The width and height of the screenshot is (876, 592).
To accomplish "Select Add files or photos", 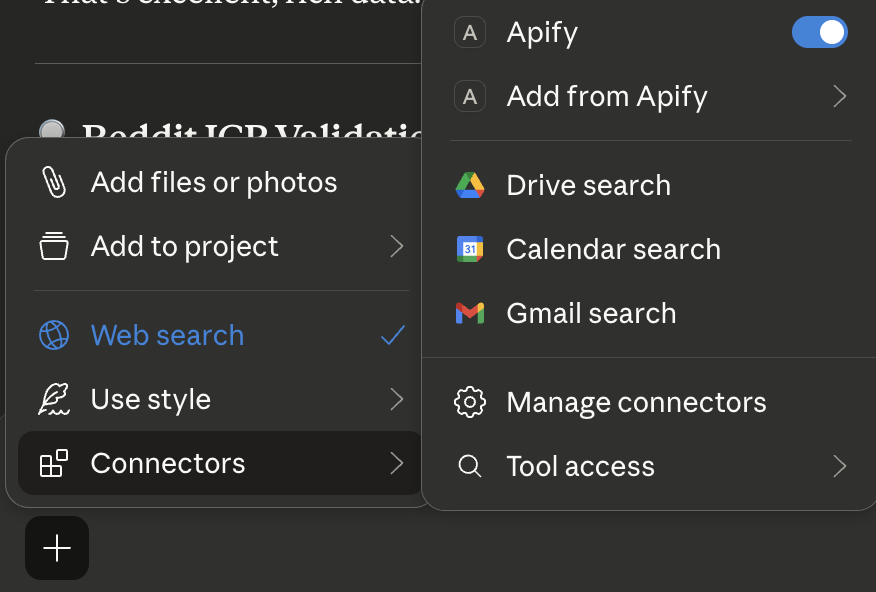I will tap(219, 182).
